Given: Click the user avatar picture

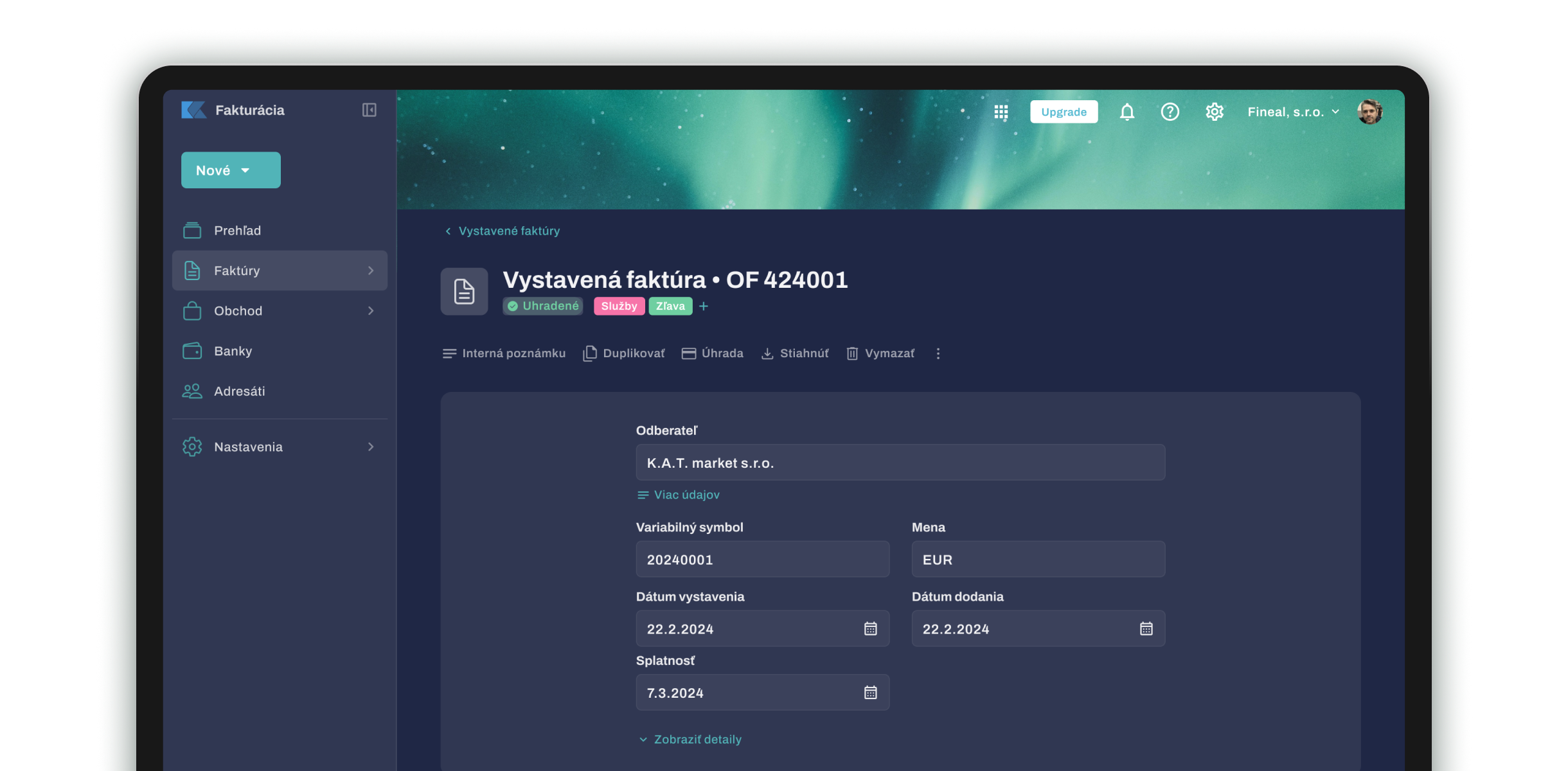Looking at the screenshot, I should pyautogui.click(x=1369, y=112).
